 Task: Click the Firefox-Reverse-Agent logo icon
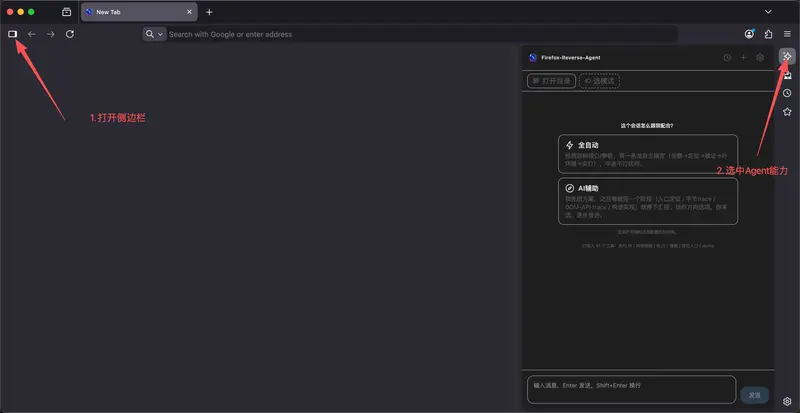pos(533,58)
